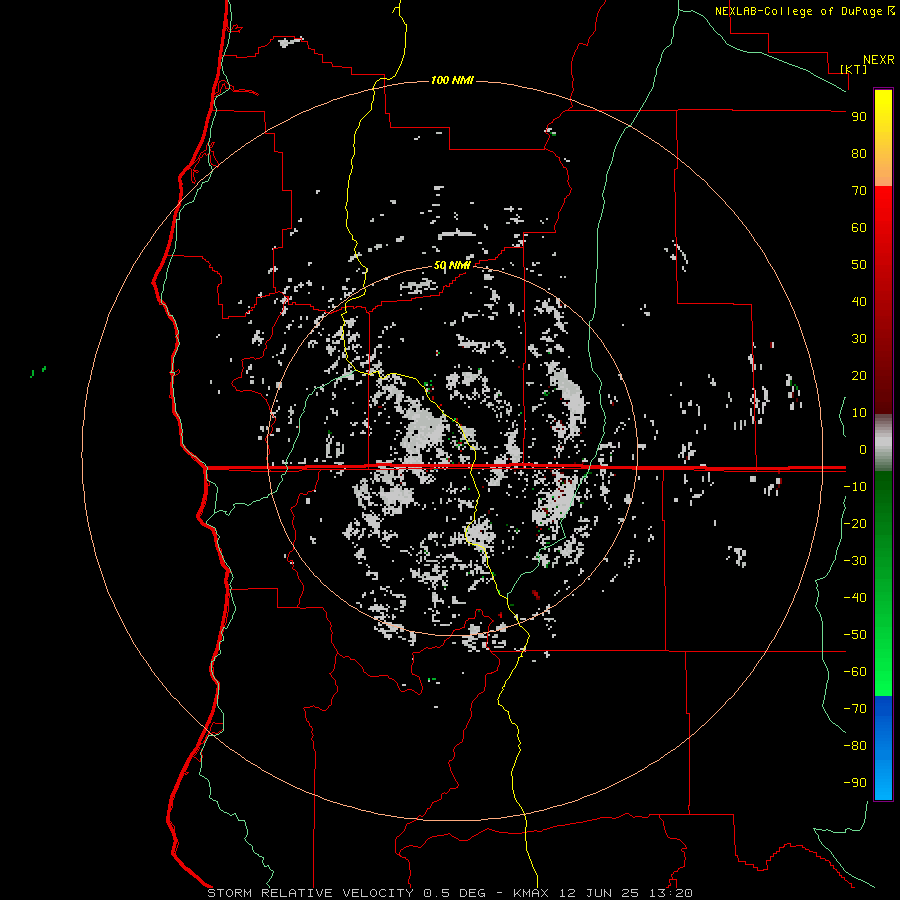Viewport: 900px width, 900px height.
Task: Click the "60" value on the velocity scale
Action: coord(859,228)
